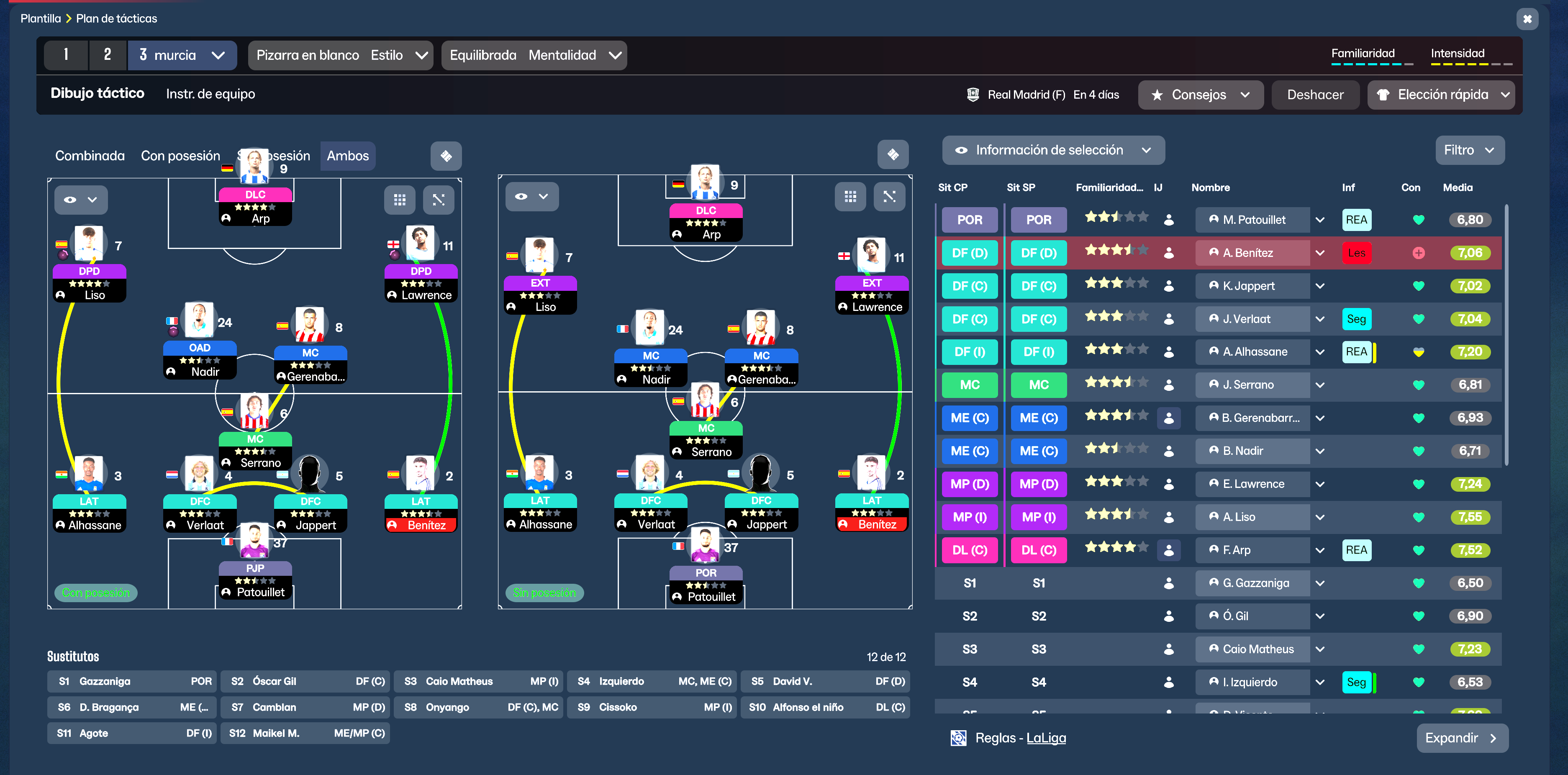Expand the left pitch with the arrows icon

coord(438,200)
